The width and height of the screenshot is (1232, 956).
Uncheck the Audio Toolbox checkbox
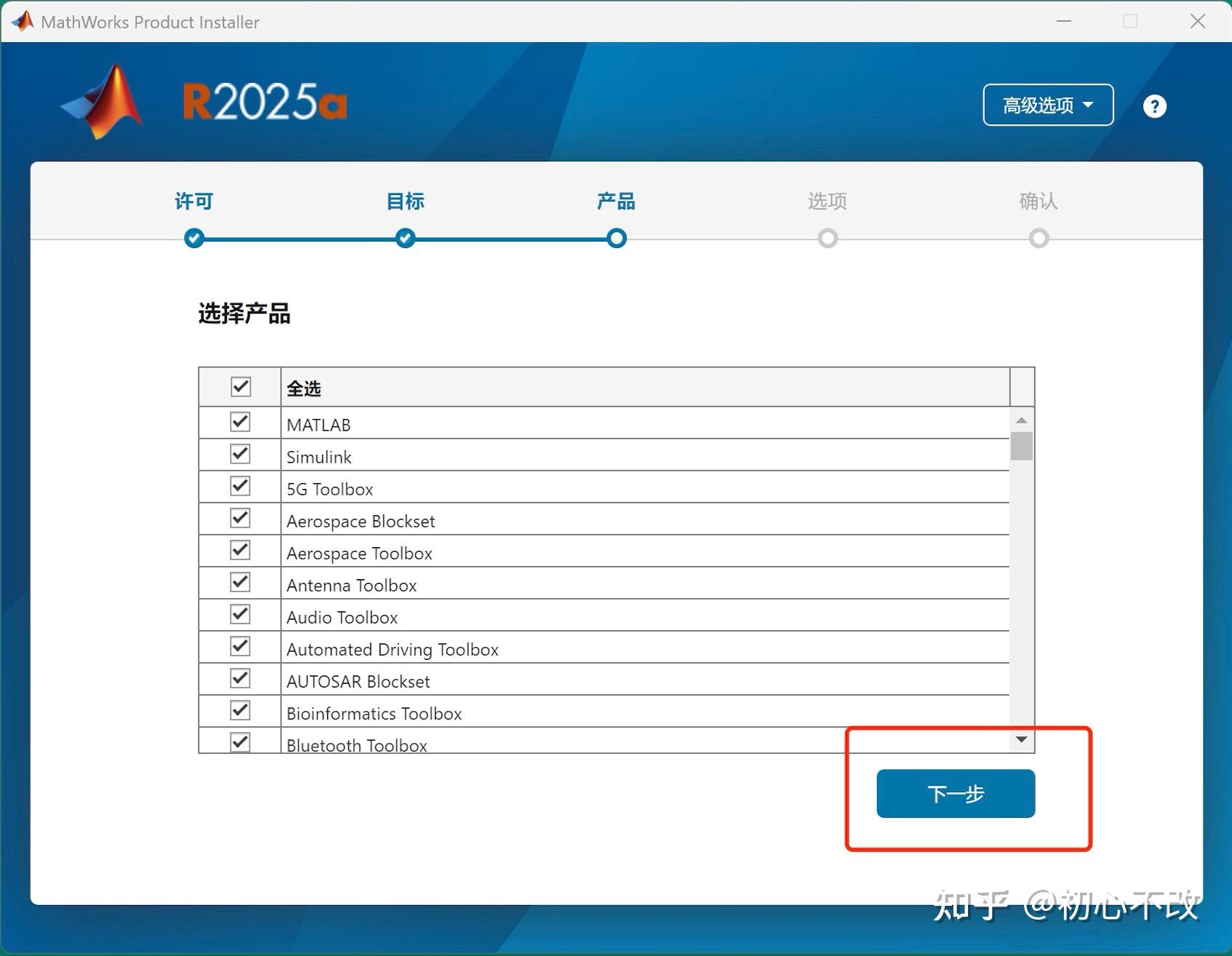(240, 613)
